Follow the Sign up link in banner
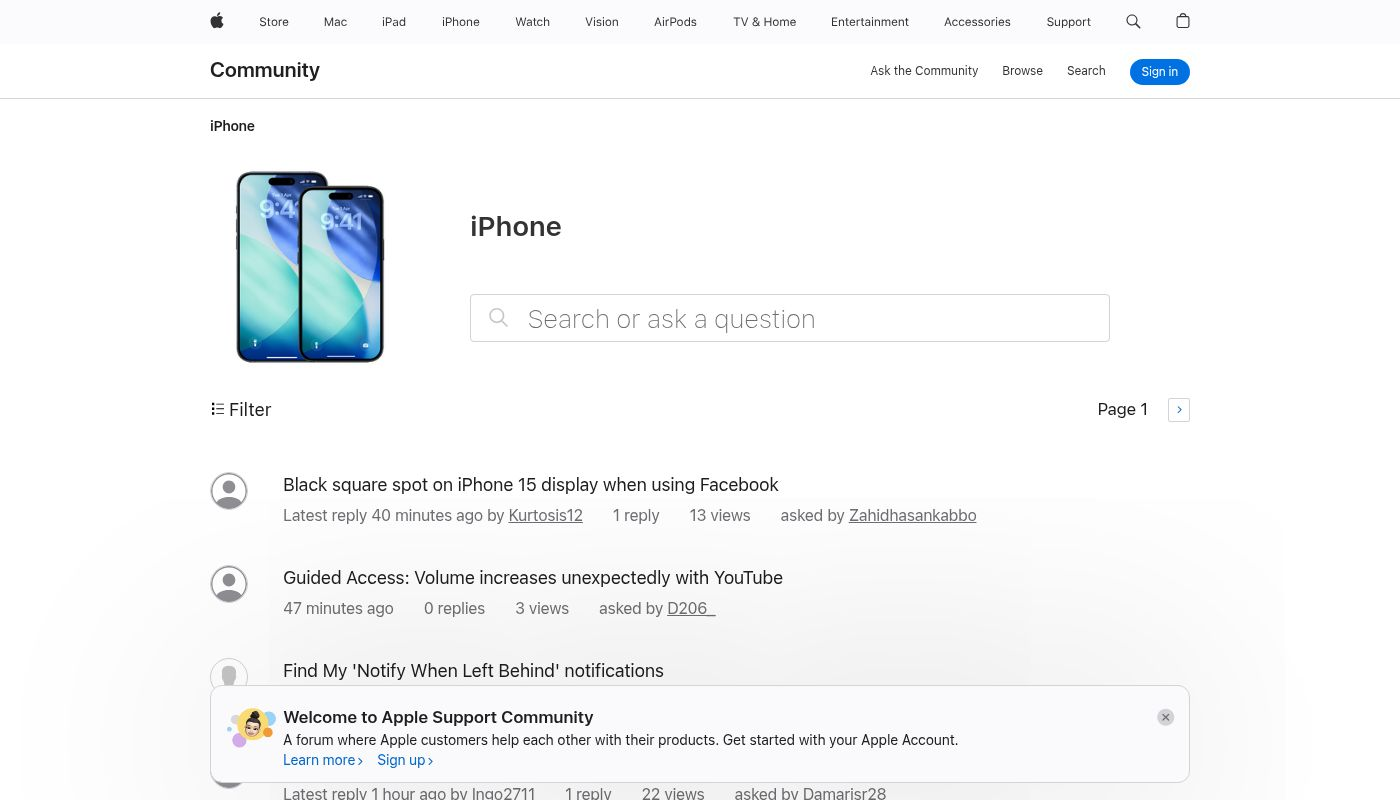 pyautogui.click(x=405, y=760)
